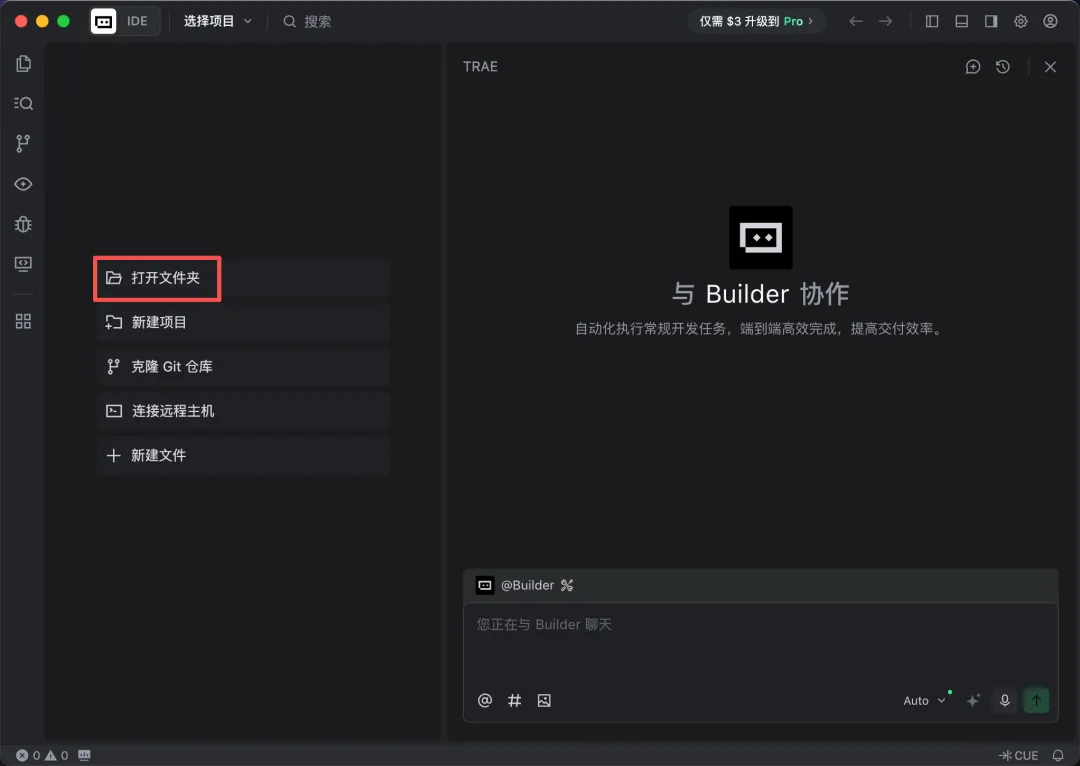Click errors and warnings count in status bar
The width and height of the screenshot is (1080, 766).
(42, 756)
